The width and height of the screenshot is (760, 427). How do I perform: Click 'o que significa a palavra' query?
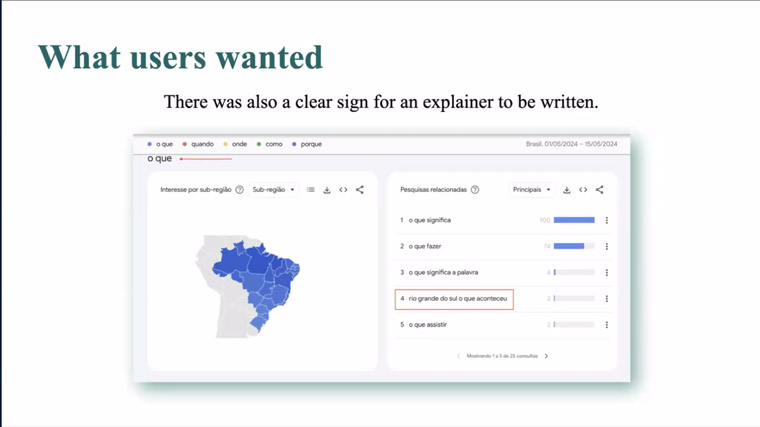[x=443, y=272]
